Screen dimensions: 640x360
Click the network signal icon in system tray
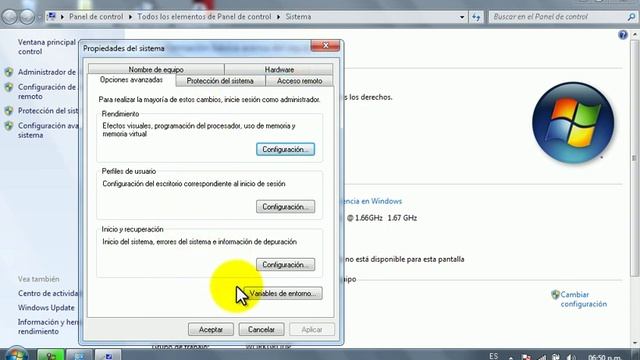pos(542,358)
